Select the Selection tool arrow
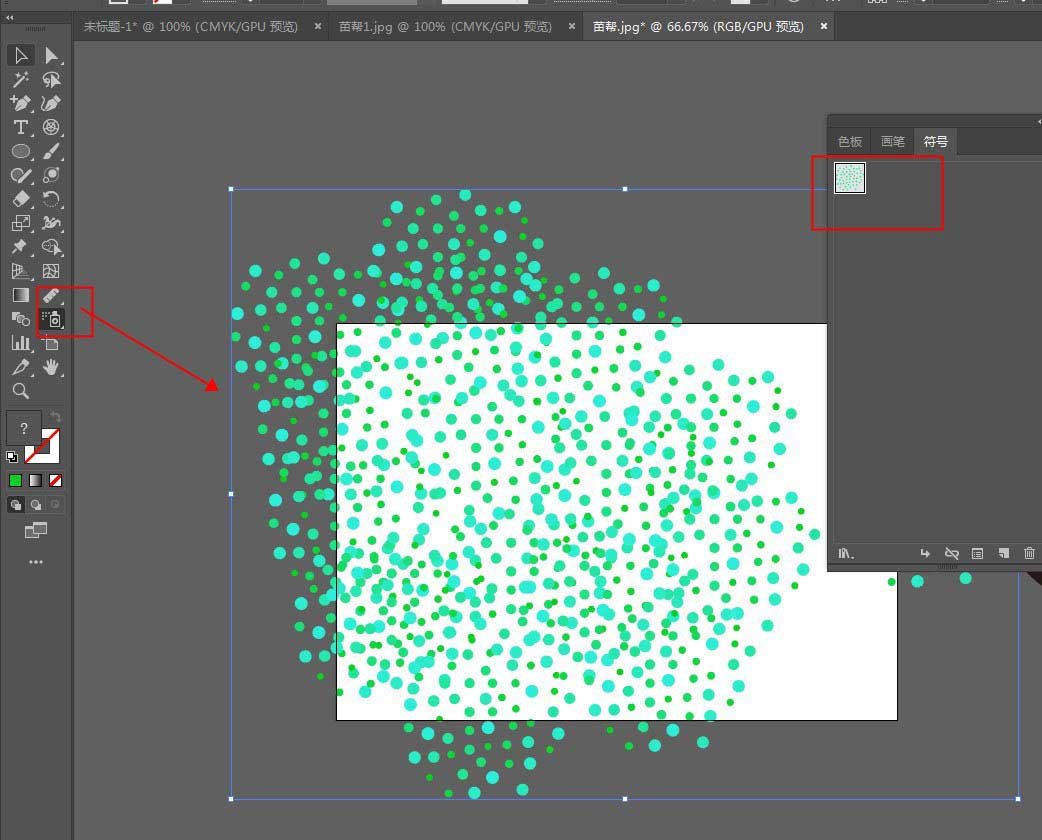Image resolution: width=1042 pixels, height=840 pixels. click(21, 55)
